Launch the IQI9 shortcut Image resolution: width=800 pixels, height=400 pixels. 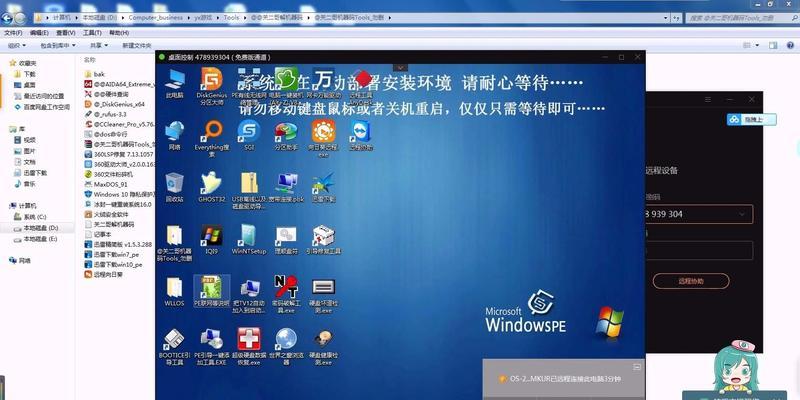[212, 240]
